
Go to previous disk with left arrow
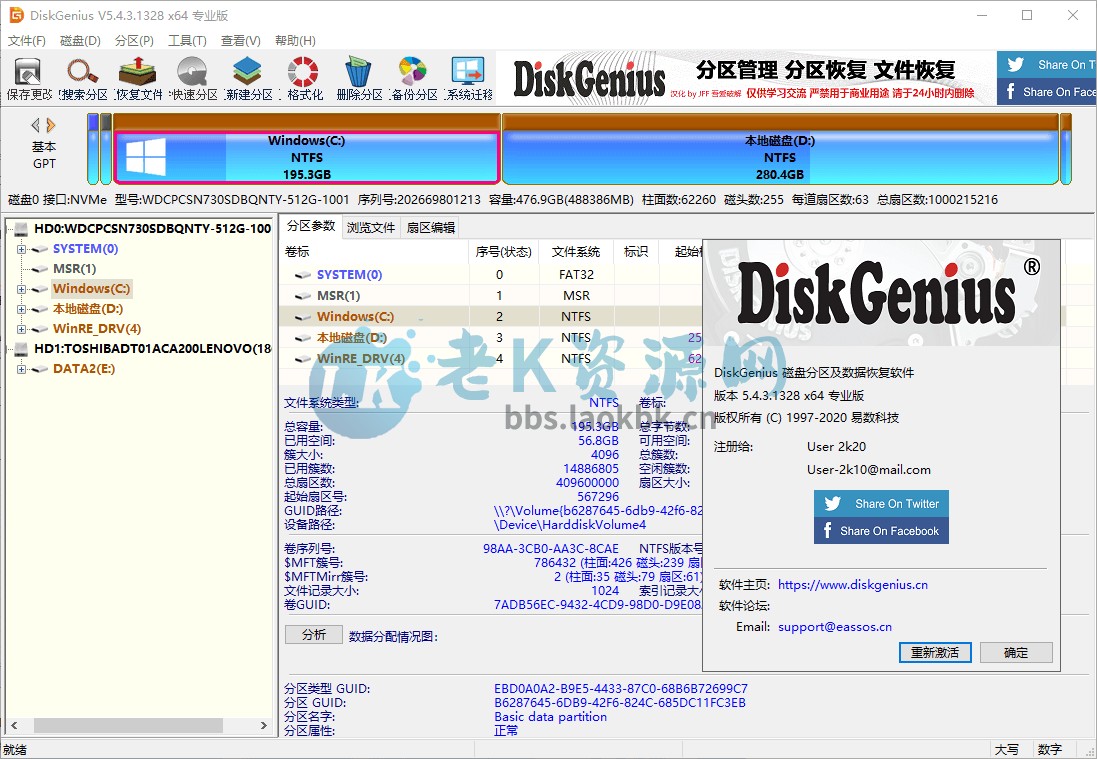[x=36, y=125]
